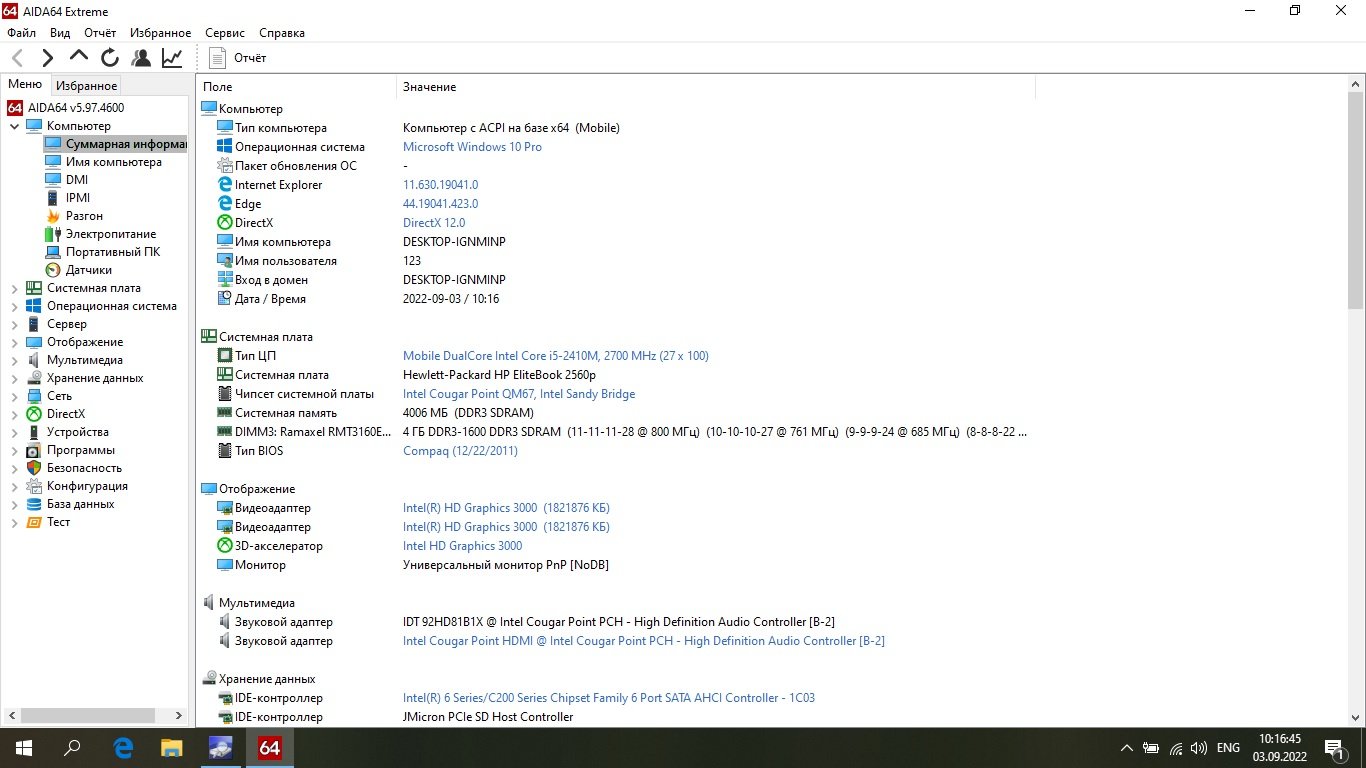The image size is (1366, 768).
Task: Click the Электропитание battery icon in the tree
Action: pyautogui.click(x=53, y=234)
